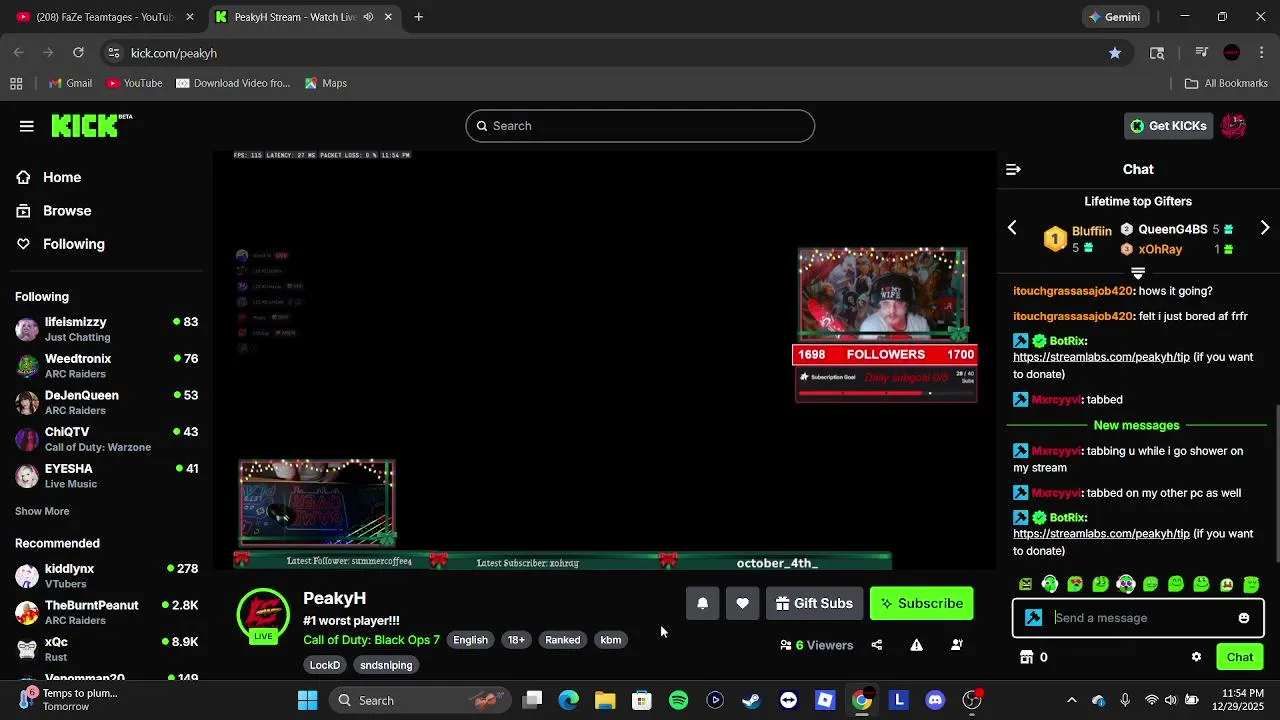This screenshot has height=720, width=1280.
Task: Open chat identity badge icon
Action: (x=1034, y=618)
